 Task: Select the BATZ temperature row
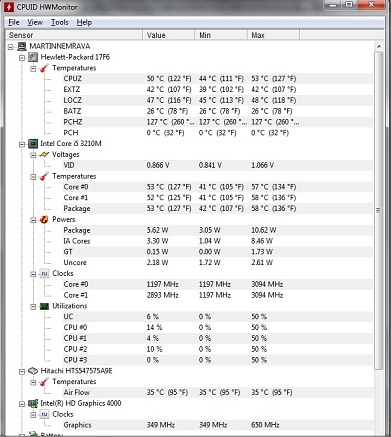(x=217, y=111)
